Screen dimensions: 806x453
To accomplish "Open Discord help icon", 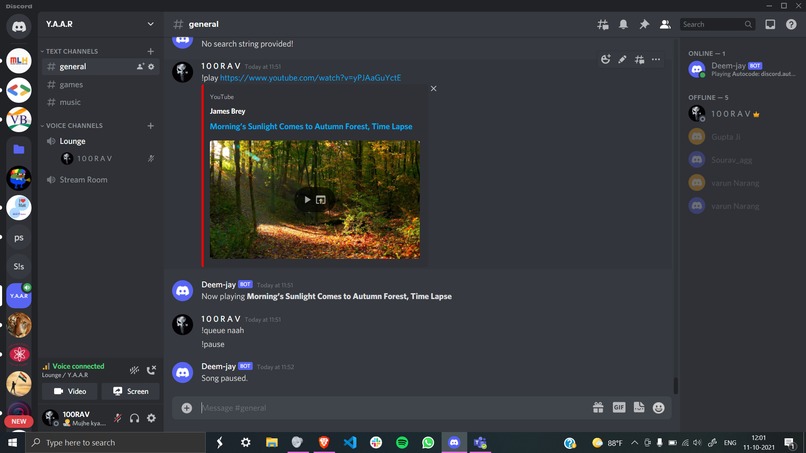I will click(x=791, y=24).
